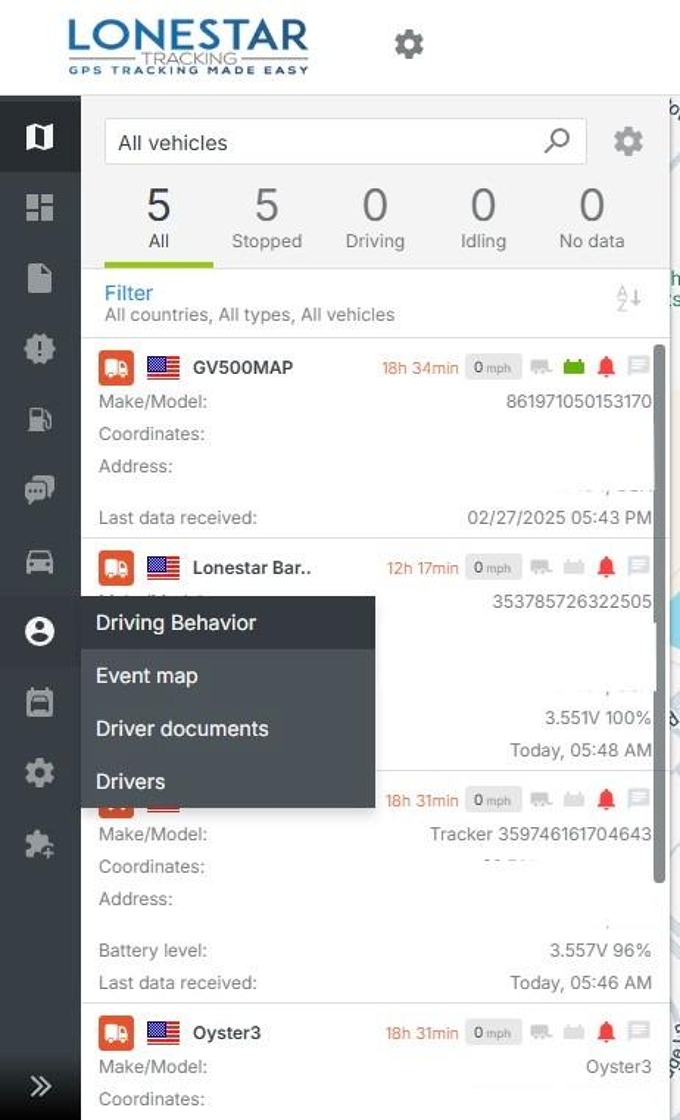Image resolution: width=680 pixels, height=1120 pixels.
Task: Click the Filter link
Action: point(129,293)
